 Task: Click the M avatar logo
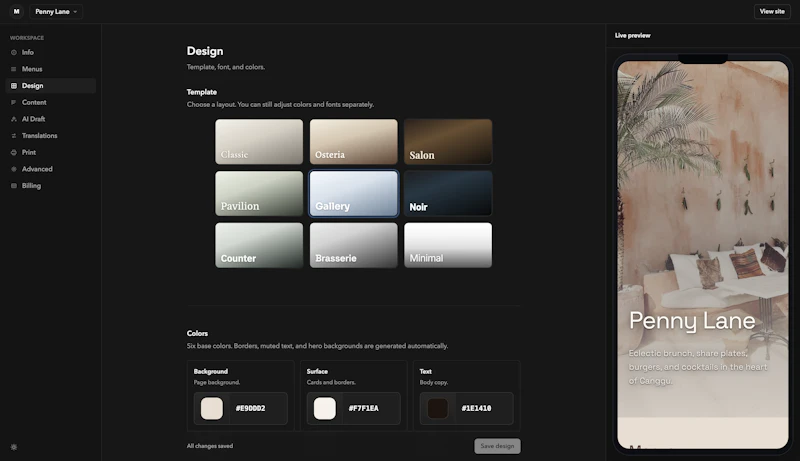[16, 11]
